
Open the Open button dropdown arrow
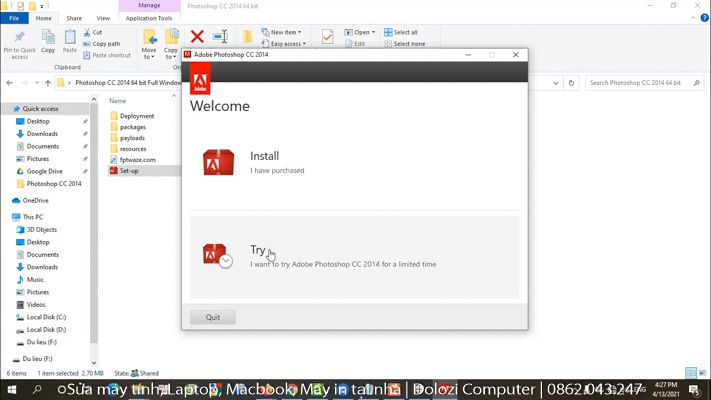click(373, 32)
